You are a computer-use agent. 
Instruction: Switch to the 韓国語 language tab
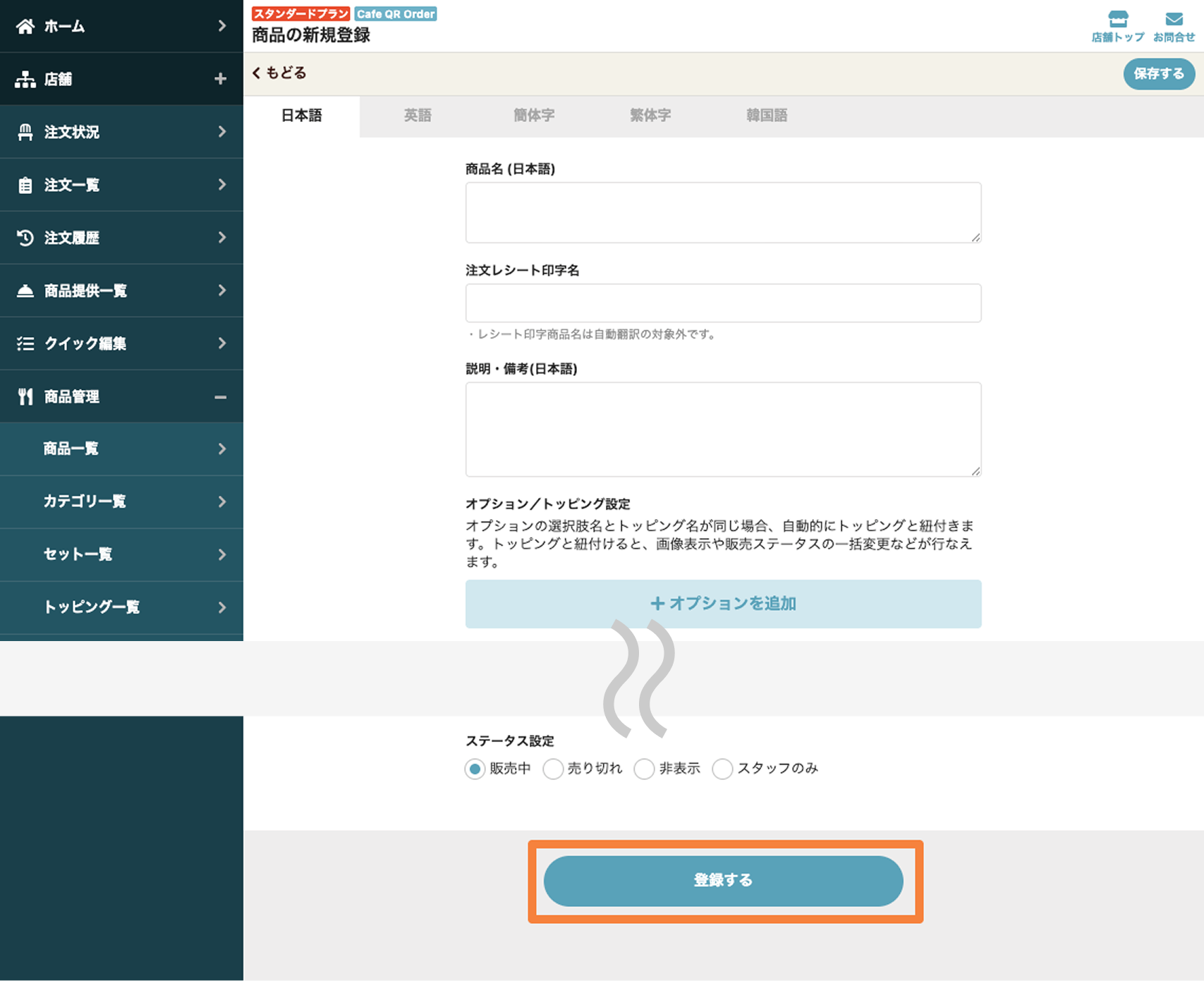point(767,116)
